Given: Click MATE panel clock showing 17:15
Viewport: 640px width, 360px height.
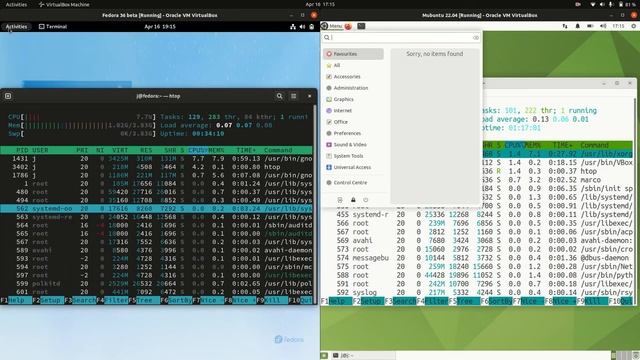Looking at the screenshot, I should (618, 26).
